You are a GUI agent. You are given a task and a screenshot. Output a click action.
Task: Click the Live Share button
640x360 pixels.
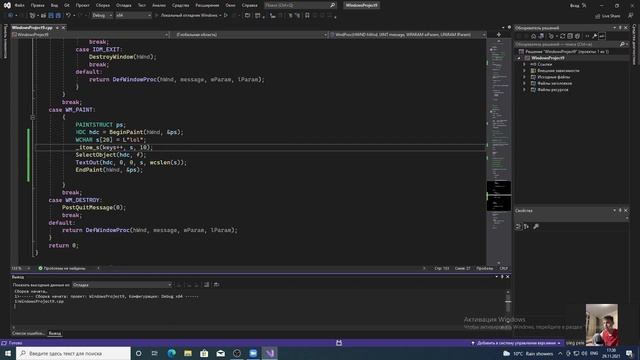(x=607, y=16)
